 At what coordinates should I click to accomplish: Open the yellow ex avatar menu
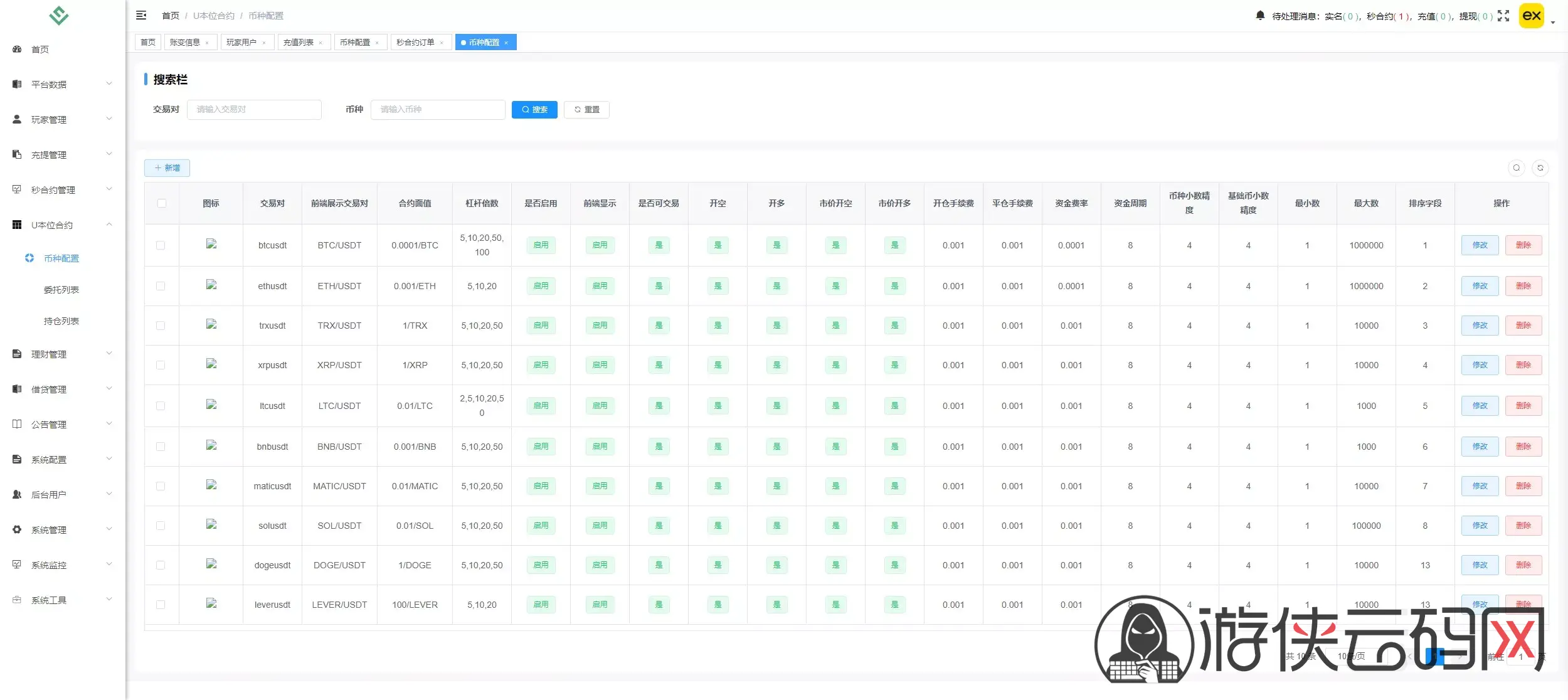tap(1531, 16)
